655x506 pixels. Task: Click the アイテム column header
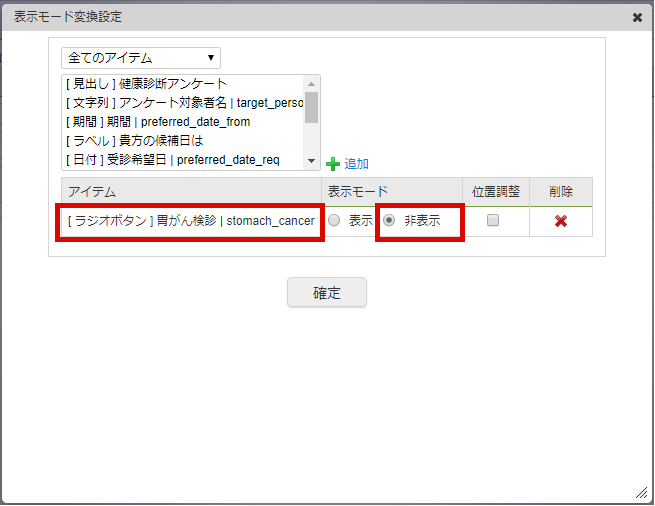(191, 192)
